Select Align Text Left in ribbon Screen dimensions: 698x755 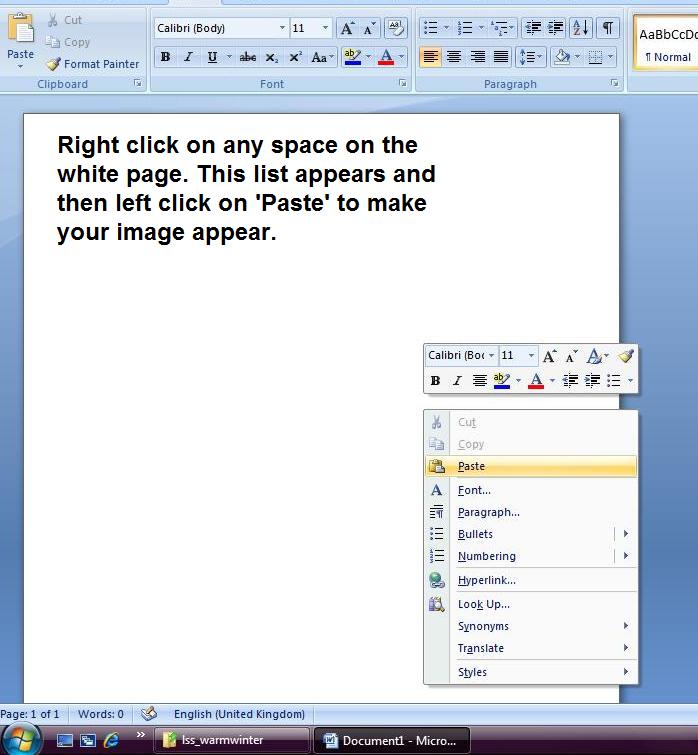click(x=430, y=57)
